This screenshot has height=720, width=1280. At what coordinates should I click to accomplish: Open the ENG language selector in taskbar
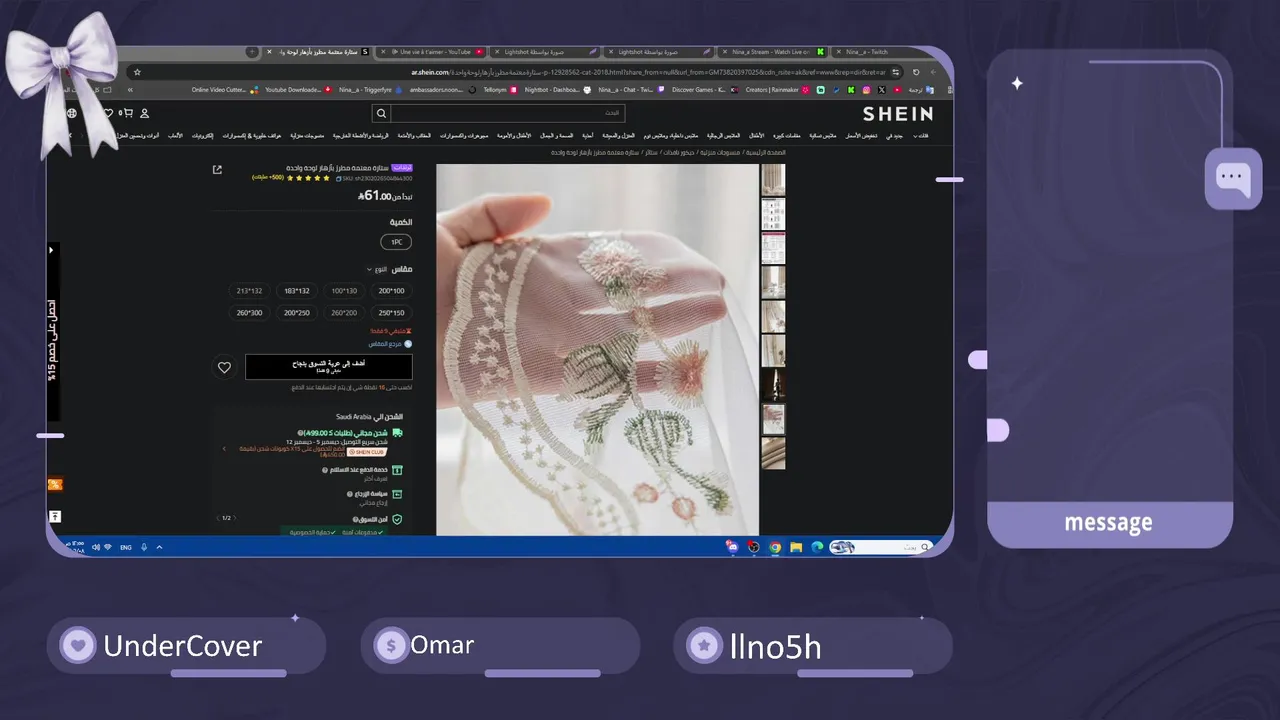pyautogui.click(x=126, y=547)
